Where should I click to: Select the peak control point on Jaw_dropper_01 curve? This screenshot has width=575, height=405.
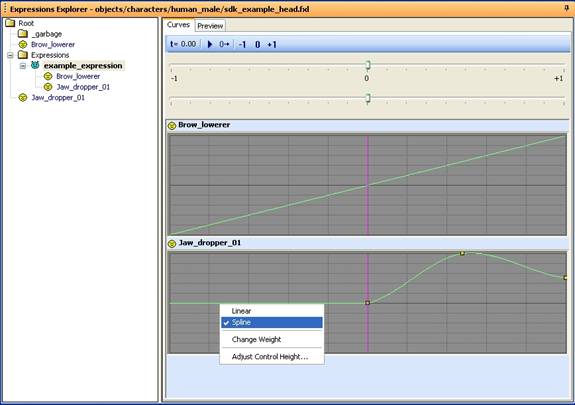[462, 253]
